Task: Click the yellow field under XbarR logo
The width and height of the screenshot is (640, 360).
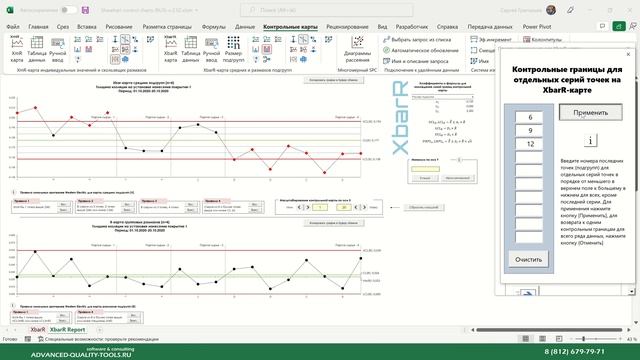Action: (x=425, y=169)
